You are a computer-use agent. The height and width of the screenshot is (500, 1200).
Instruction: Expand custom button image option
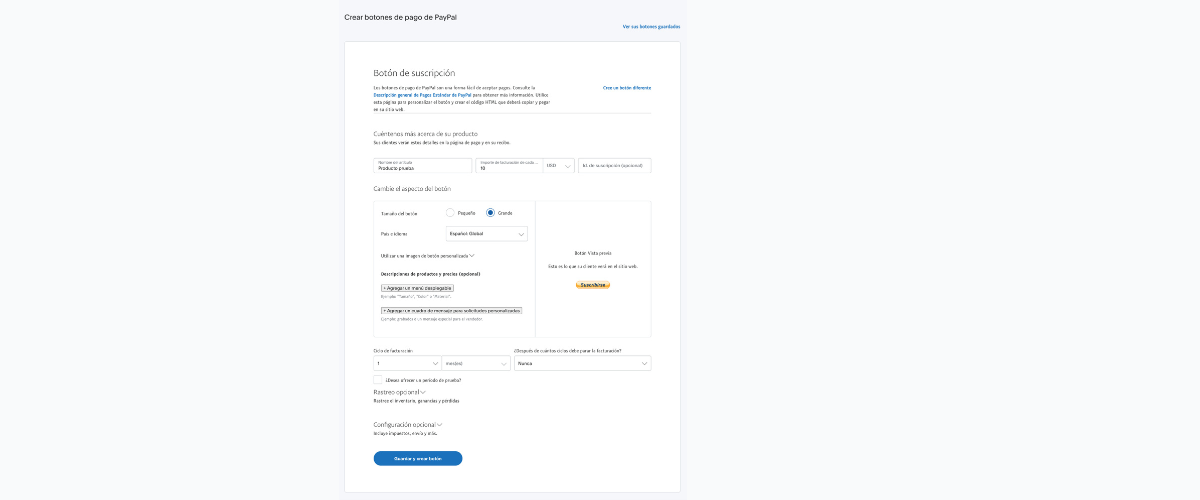pos(428,256)
